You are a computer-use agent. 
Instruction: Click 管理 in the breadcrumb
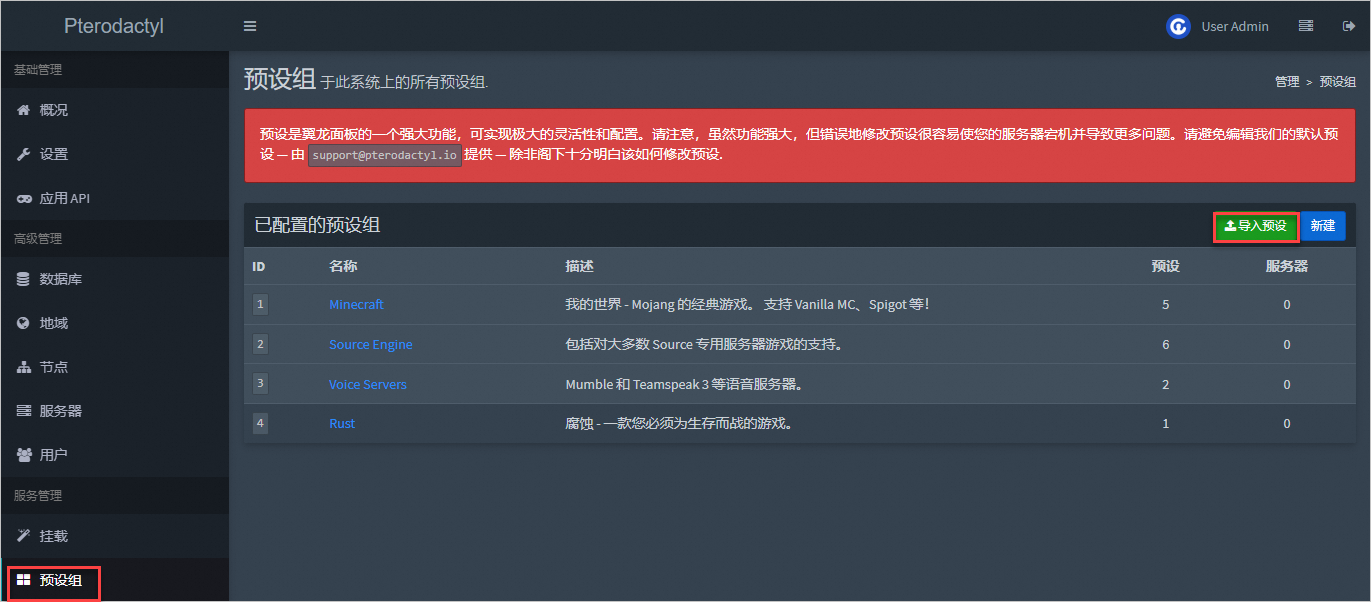tap(1286, 82)
